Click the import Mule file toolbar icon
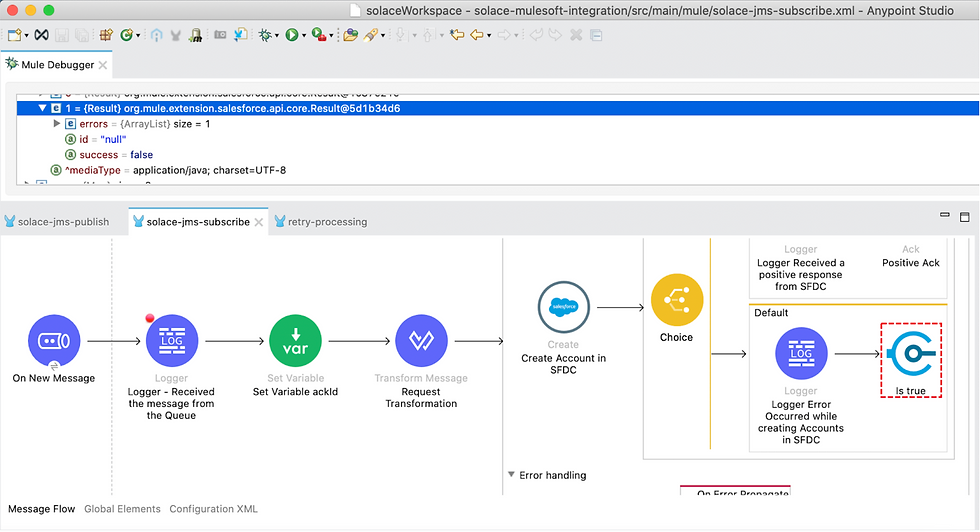Viewport: 980px width, 532px height. click(x=241, y=35)
